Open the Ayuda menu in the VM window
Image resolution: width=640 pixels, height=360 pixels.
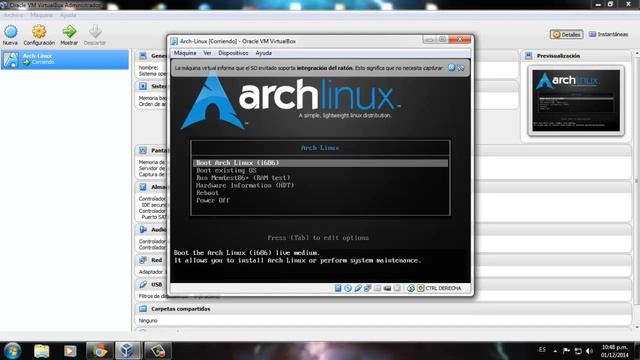pyautogui.click(x=263, y=53)
